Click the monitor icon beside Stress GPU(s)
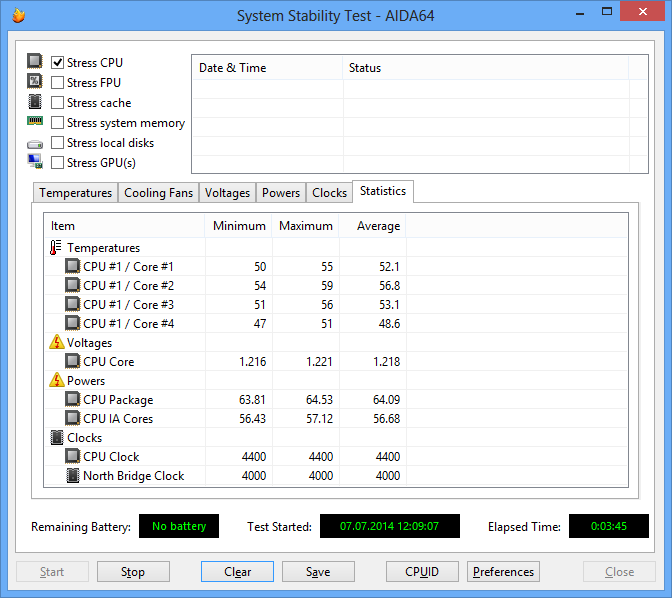The image size is (672, 598). (35, 162)
